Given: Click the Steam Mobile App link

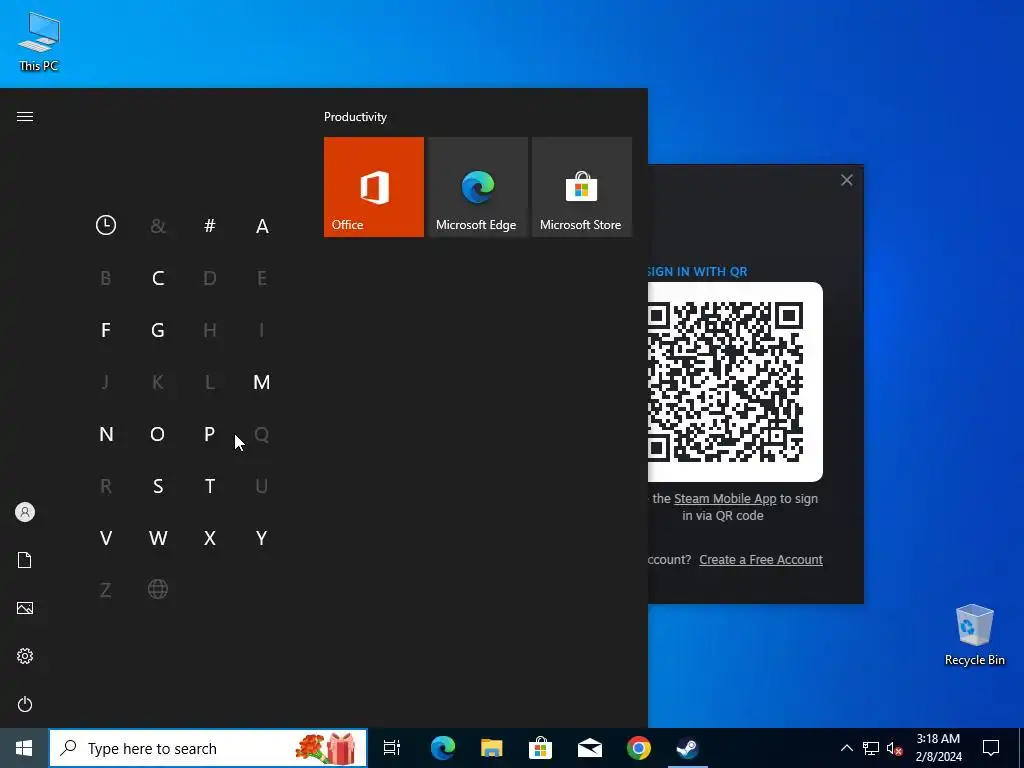Looking at the screenshot, I should [725, 499].
